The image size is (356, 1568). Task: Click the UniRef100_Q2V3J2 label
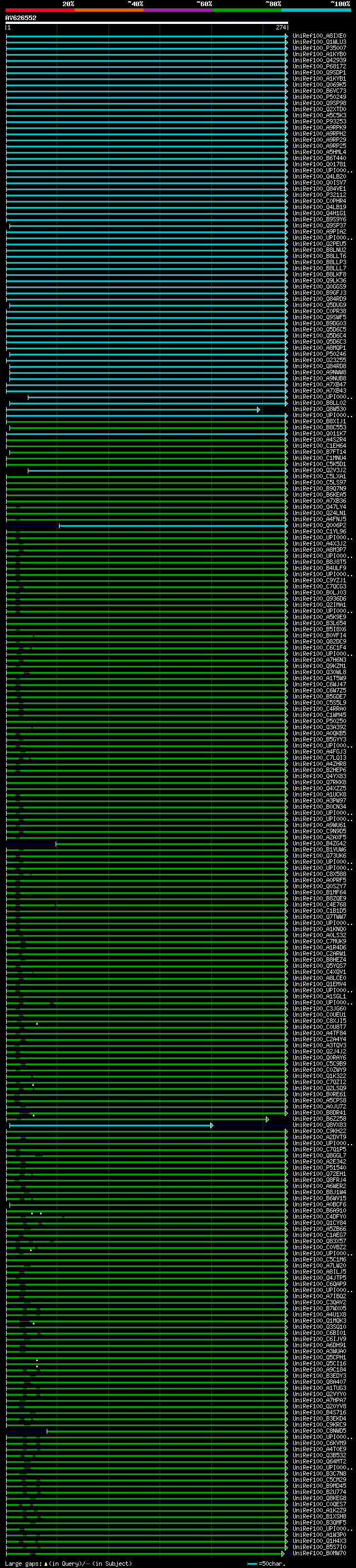[319, 471]
